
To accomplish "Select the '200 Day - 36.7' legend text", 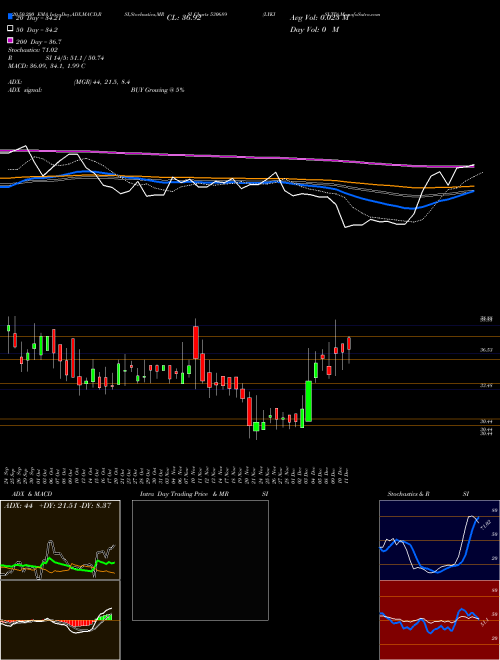I will (x=39, y=42).
